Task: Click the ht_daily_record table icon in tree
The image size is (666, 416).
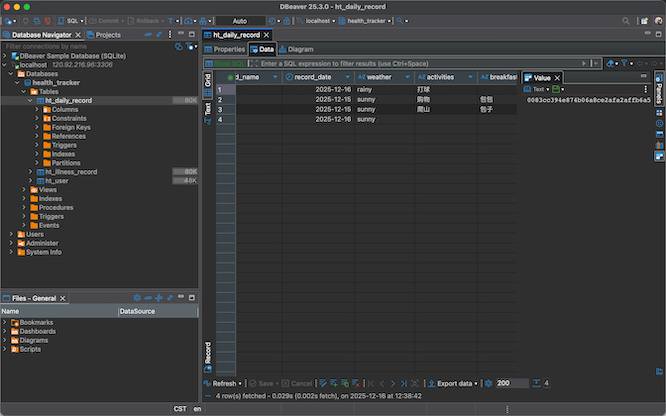Action: [x=39, y=101]
